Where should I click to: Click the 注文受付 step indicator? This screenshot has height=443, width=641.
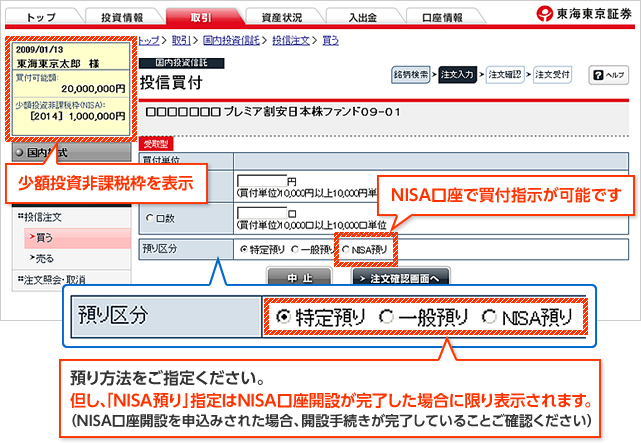tap(552, 75)
